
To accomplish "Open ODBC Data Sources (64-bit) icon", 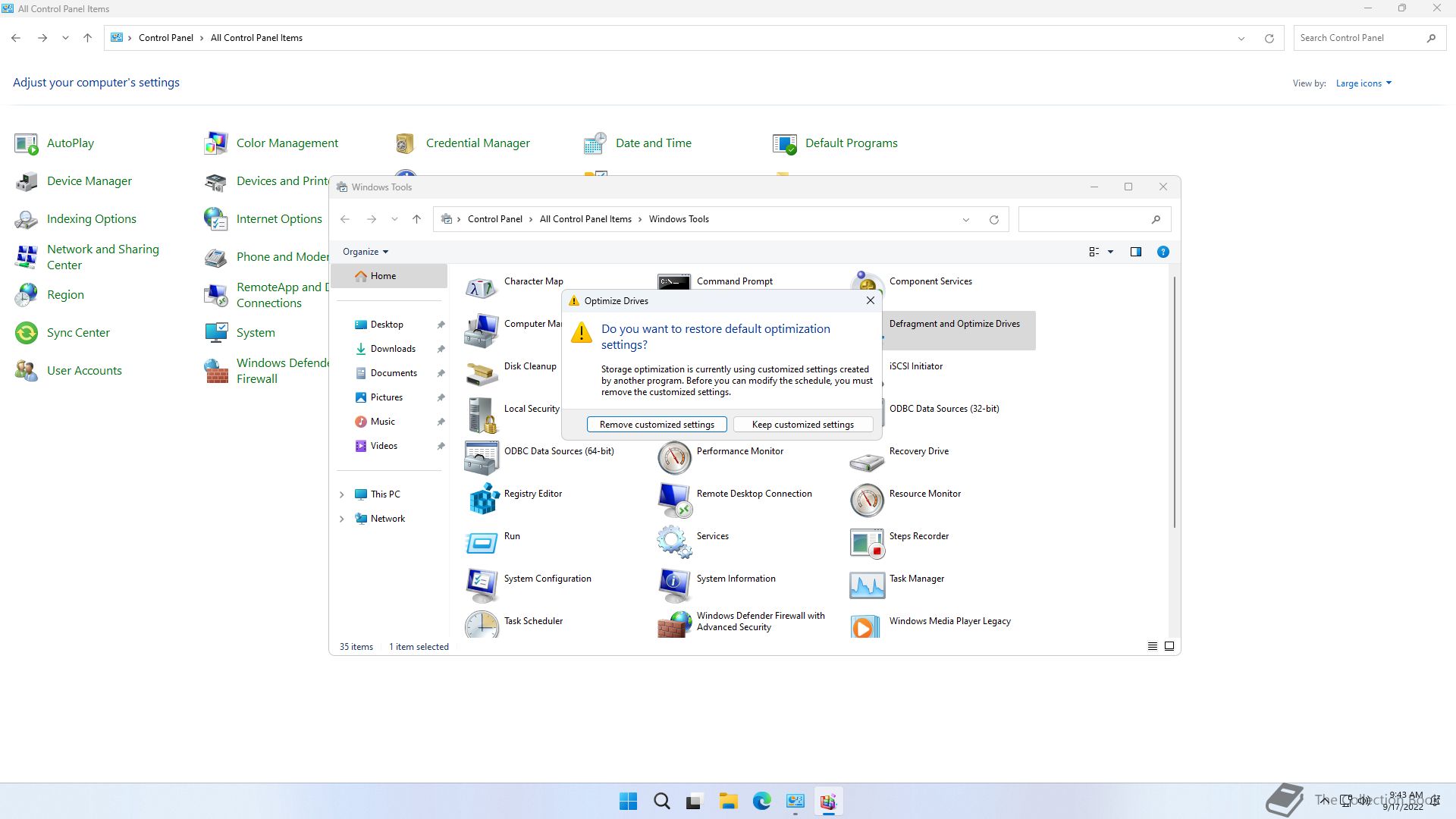I will click(x=482, y=458).
